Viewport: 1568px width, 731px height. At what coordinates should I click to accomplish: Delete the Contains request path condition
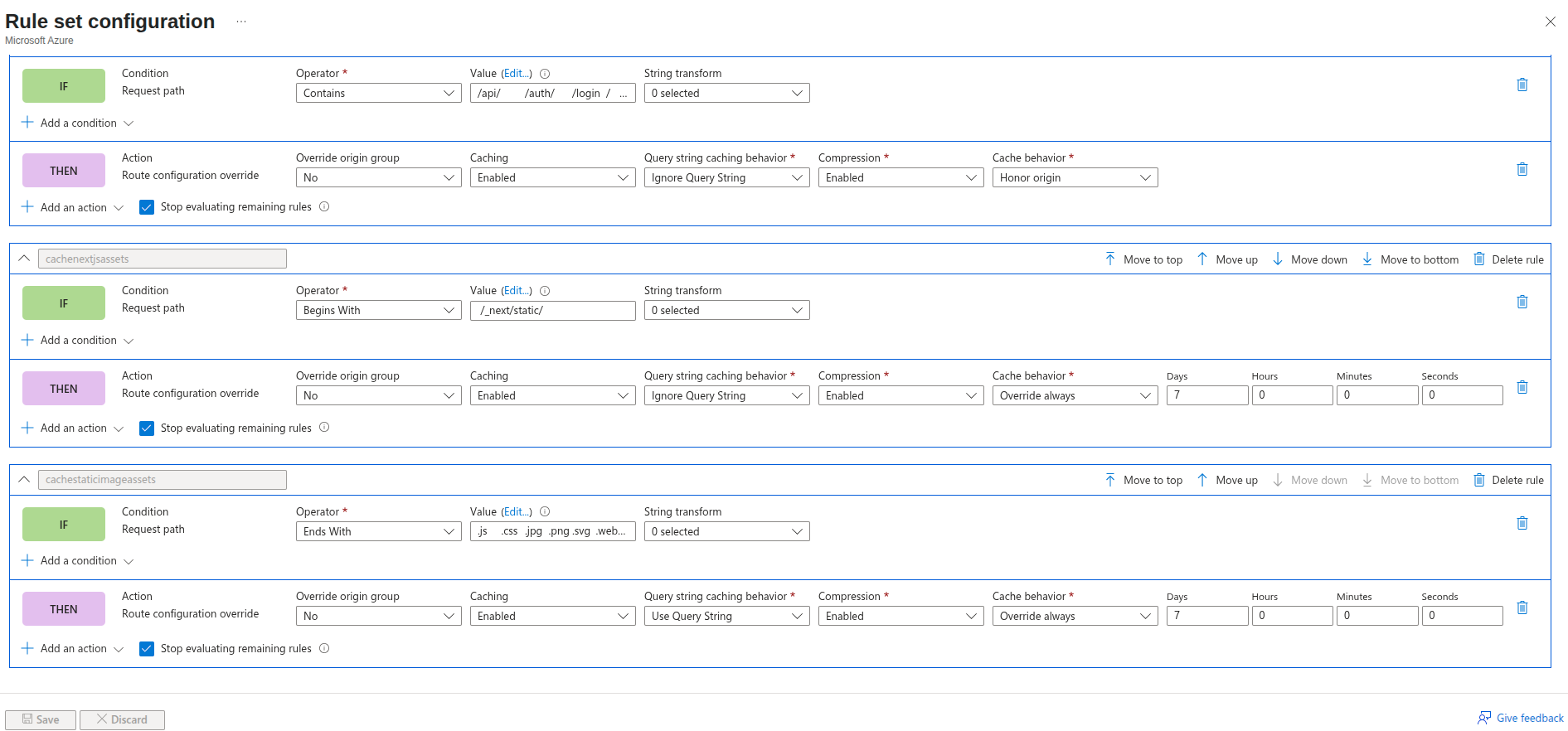pos(1522,85)
